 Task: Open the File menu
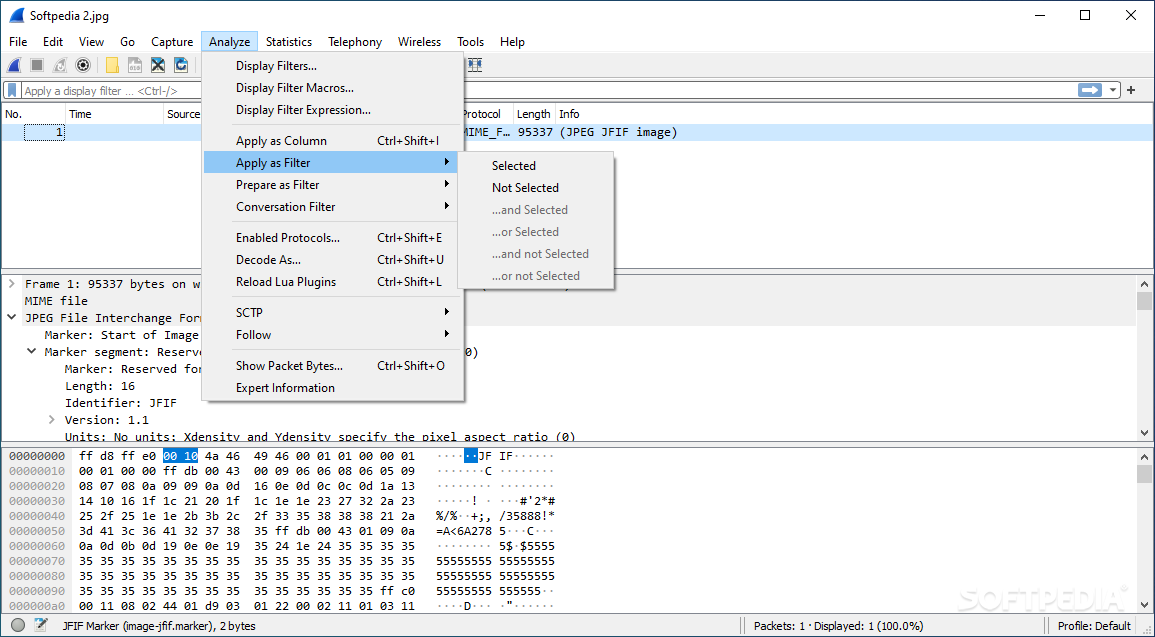click(18, 42)
